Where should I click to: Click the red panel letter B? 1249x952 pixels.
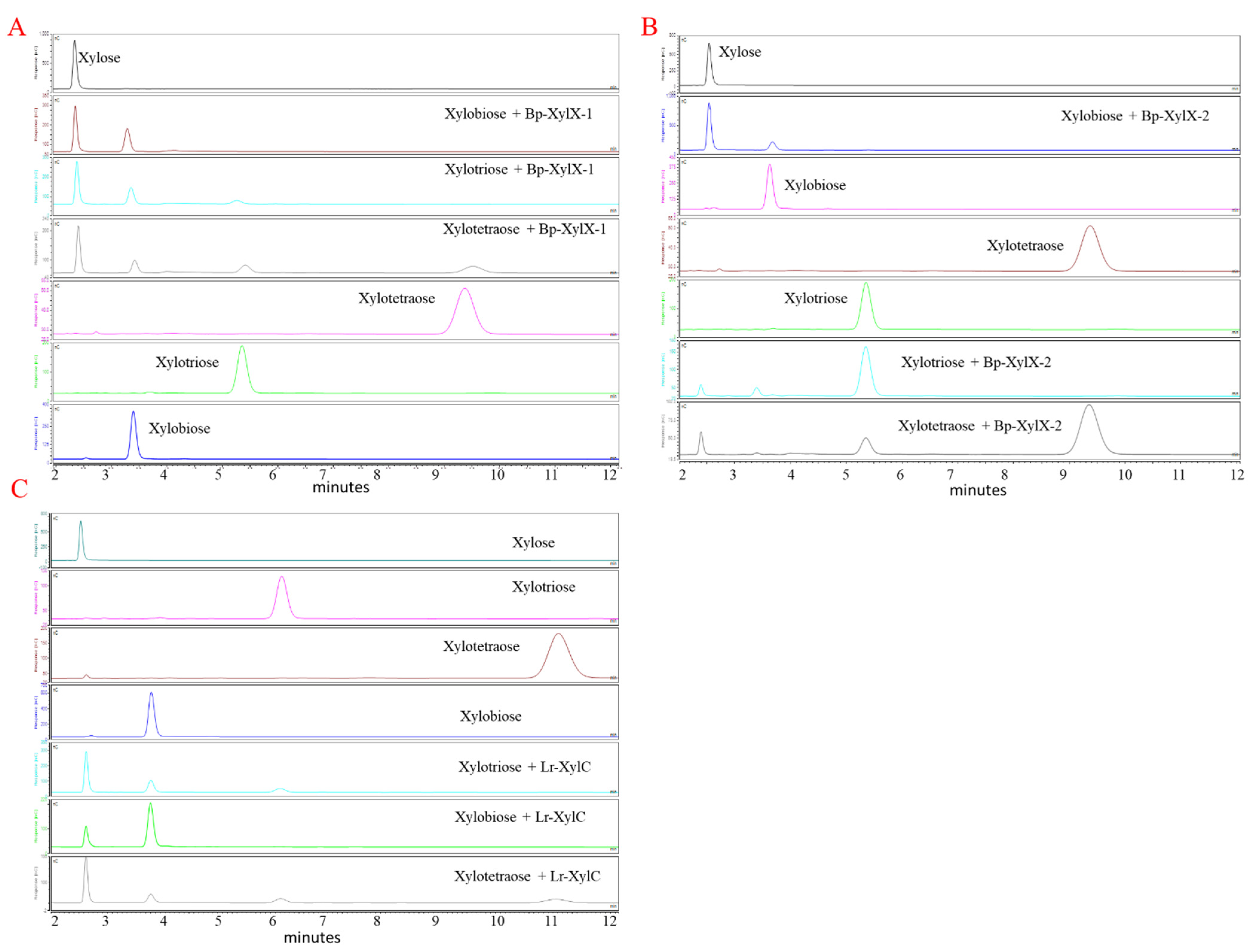tap(649, 27)
